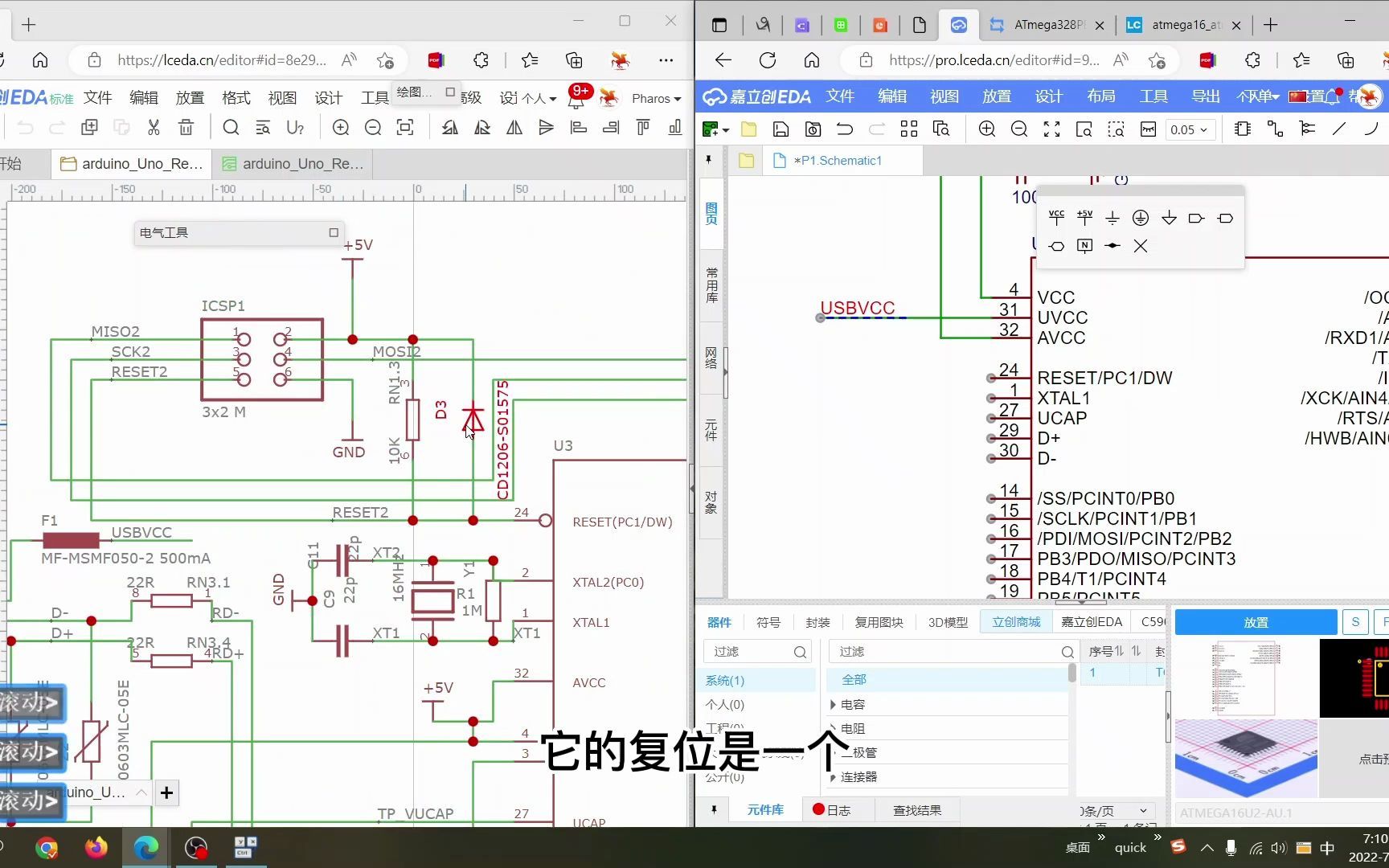Collapse the 绘图 floating tool panel
This screenshot has width=1389, height=868.
coord(450,92)
